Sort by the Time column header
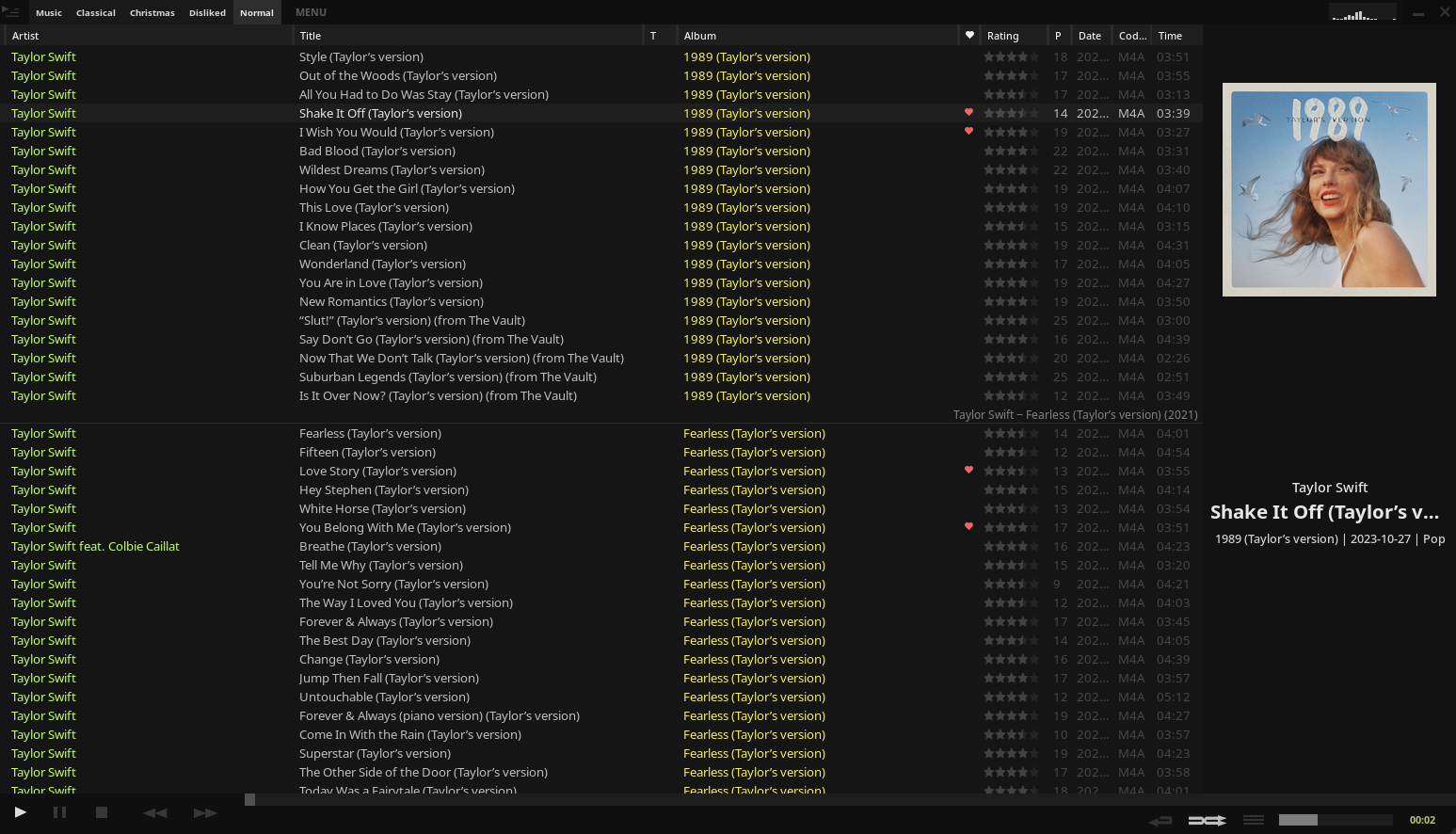 tap(1176, 36)
